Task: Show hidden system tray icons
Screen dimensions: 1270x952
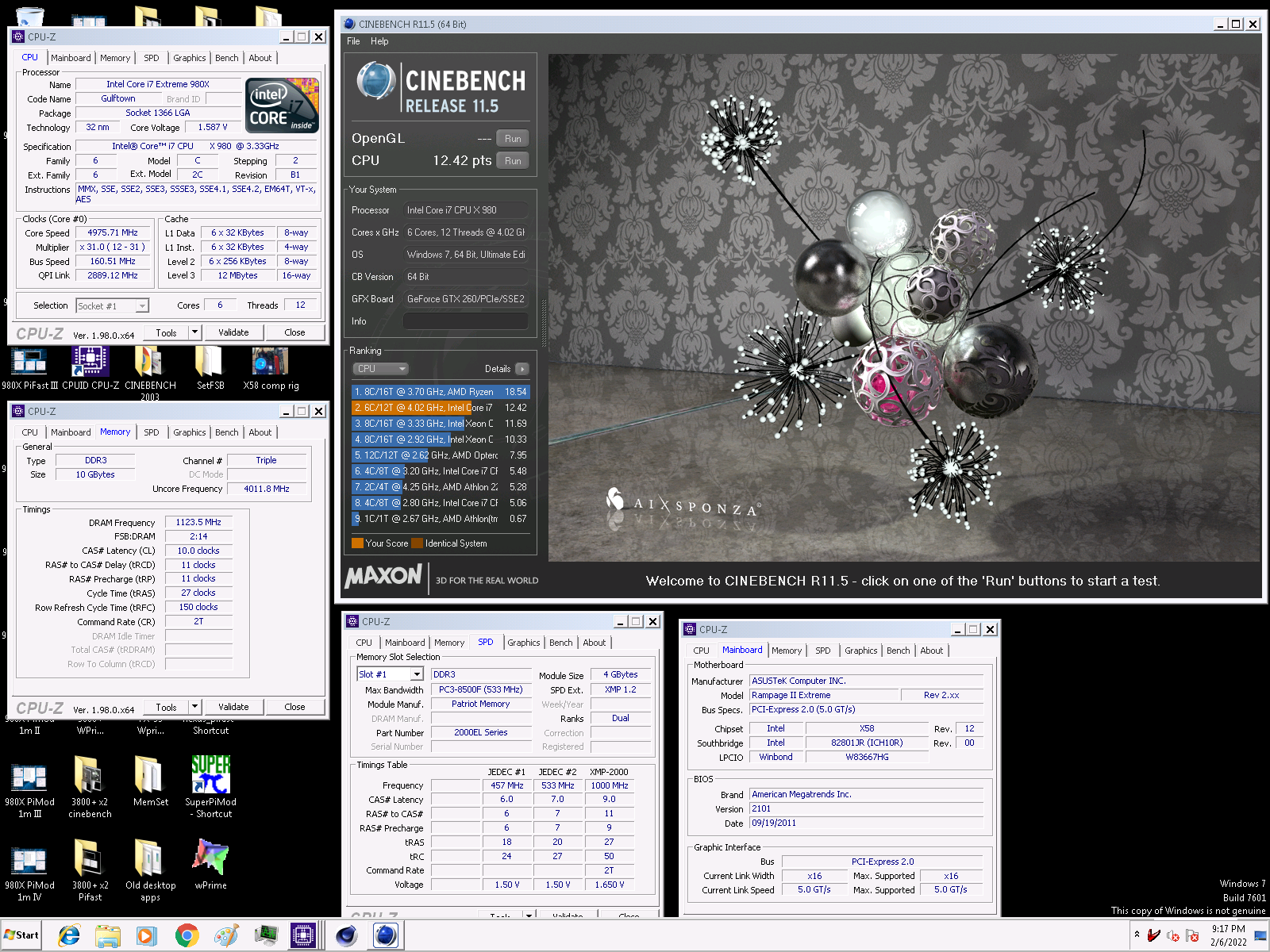Action: coord(1137,935)
